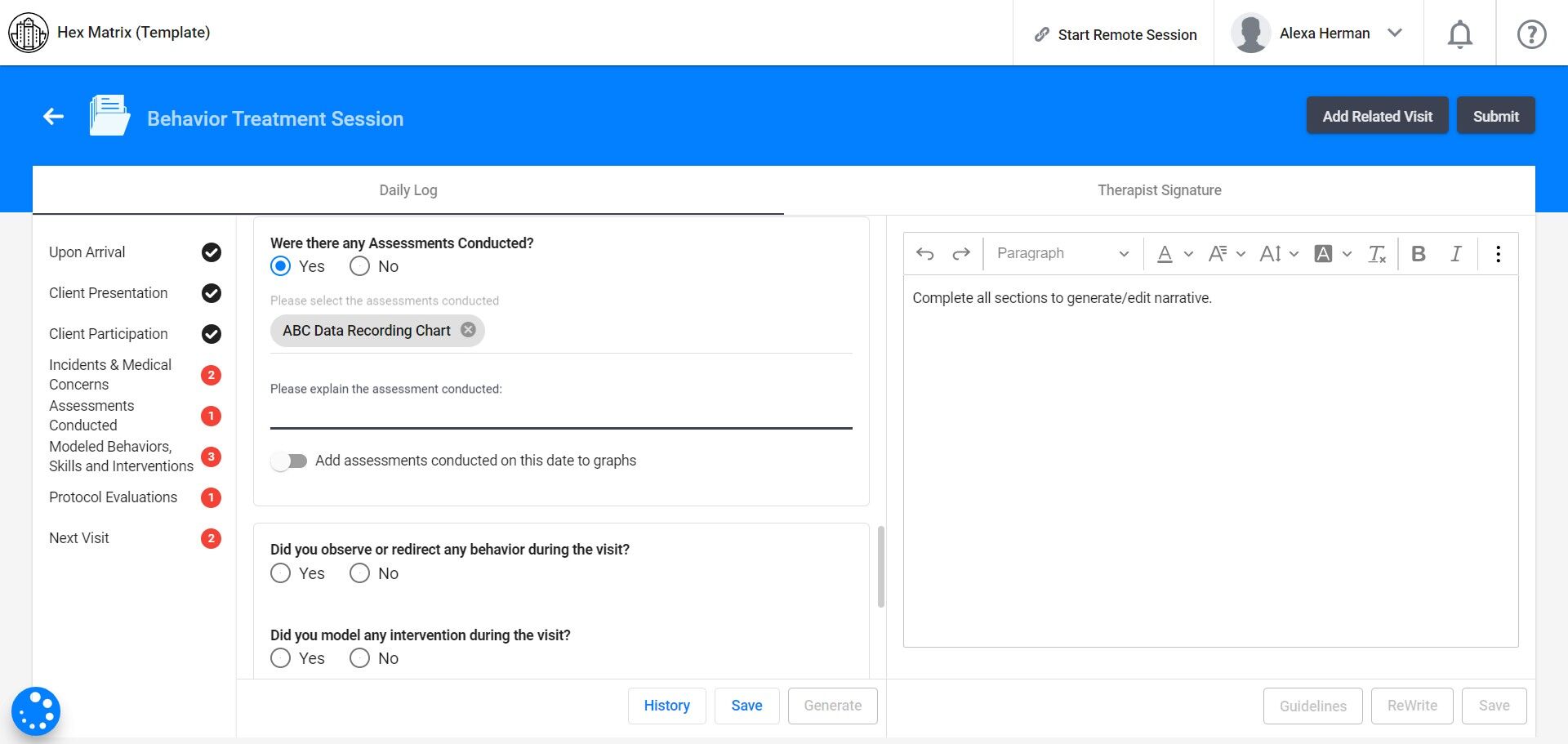Toggle italic text formatting
This screenshot has width=1568, height=744.
[x=1455, y=254]
